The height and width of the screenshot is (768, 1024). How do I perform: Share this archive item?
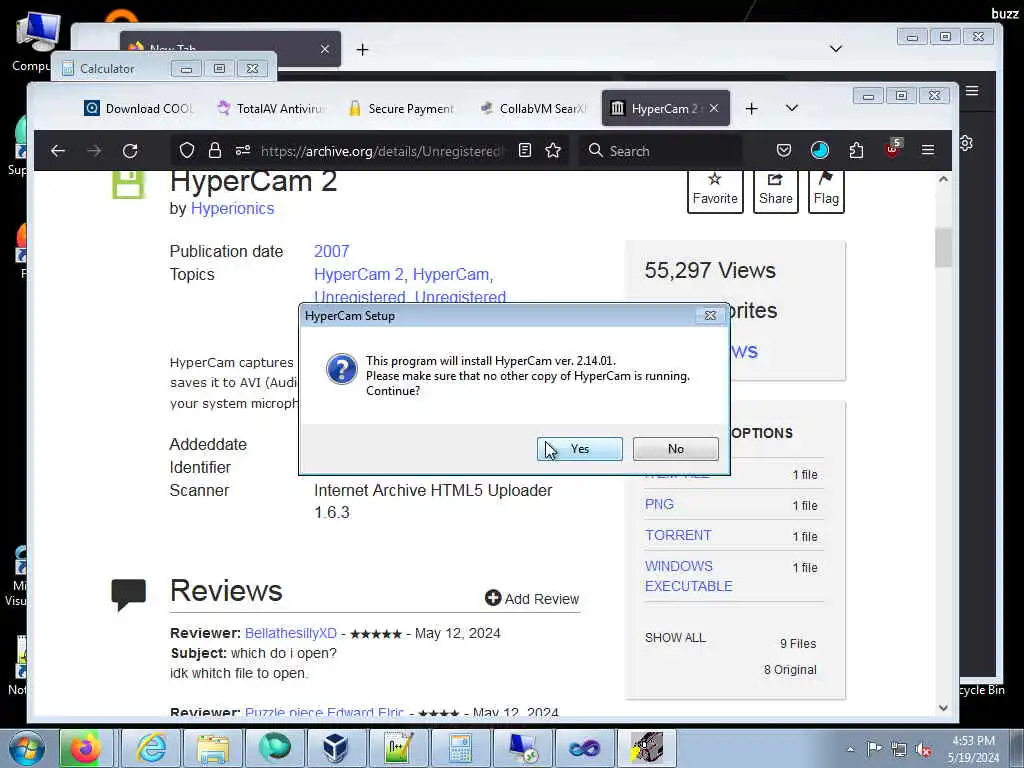pos(775,190)
